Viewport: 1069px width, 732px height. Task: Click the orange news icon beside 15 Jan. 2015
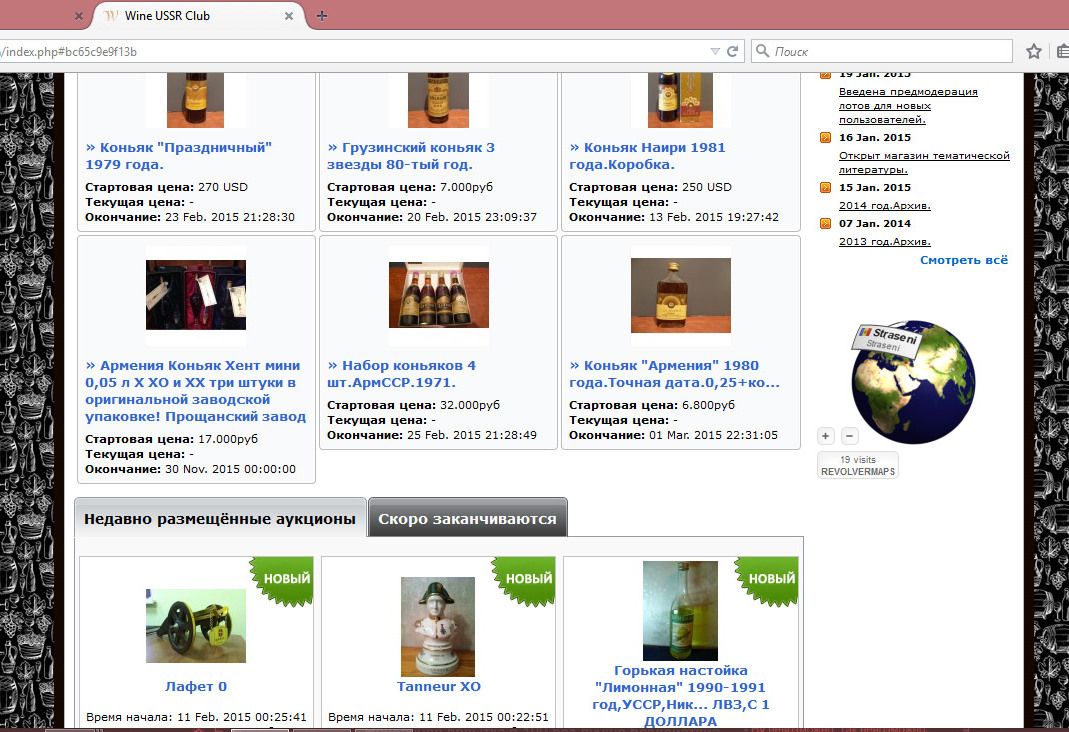coord(825,188)
